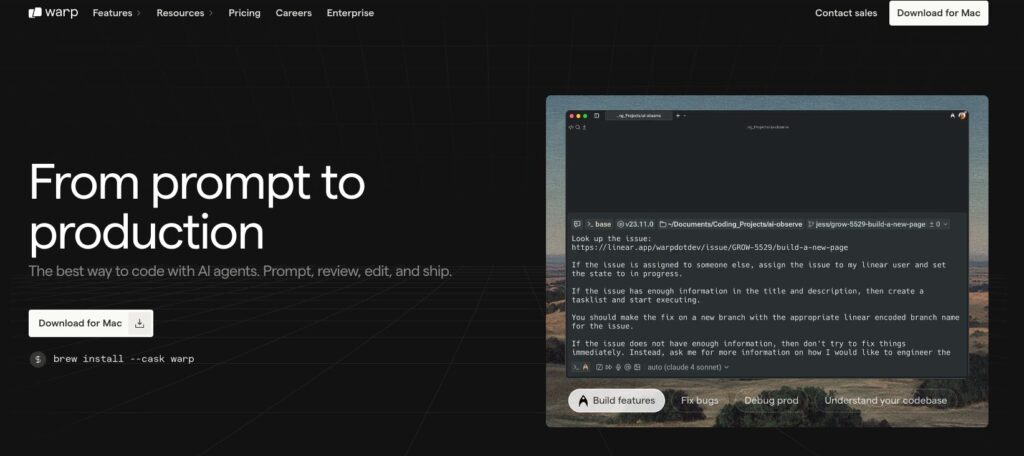Screen dimensions: 1024x456
Task: Click the conversation bubble icon in prompt bar
Action: click(577, 224)
